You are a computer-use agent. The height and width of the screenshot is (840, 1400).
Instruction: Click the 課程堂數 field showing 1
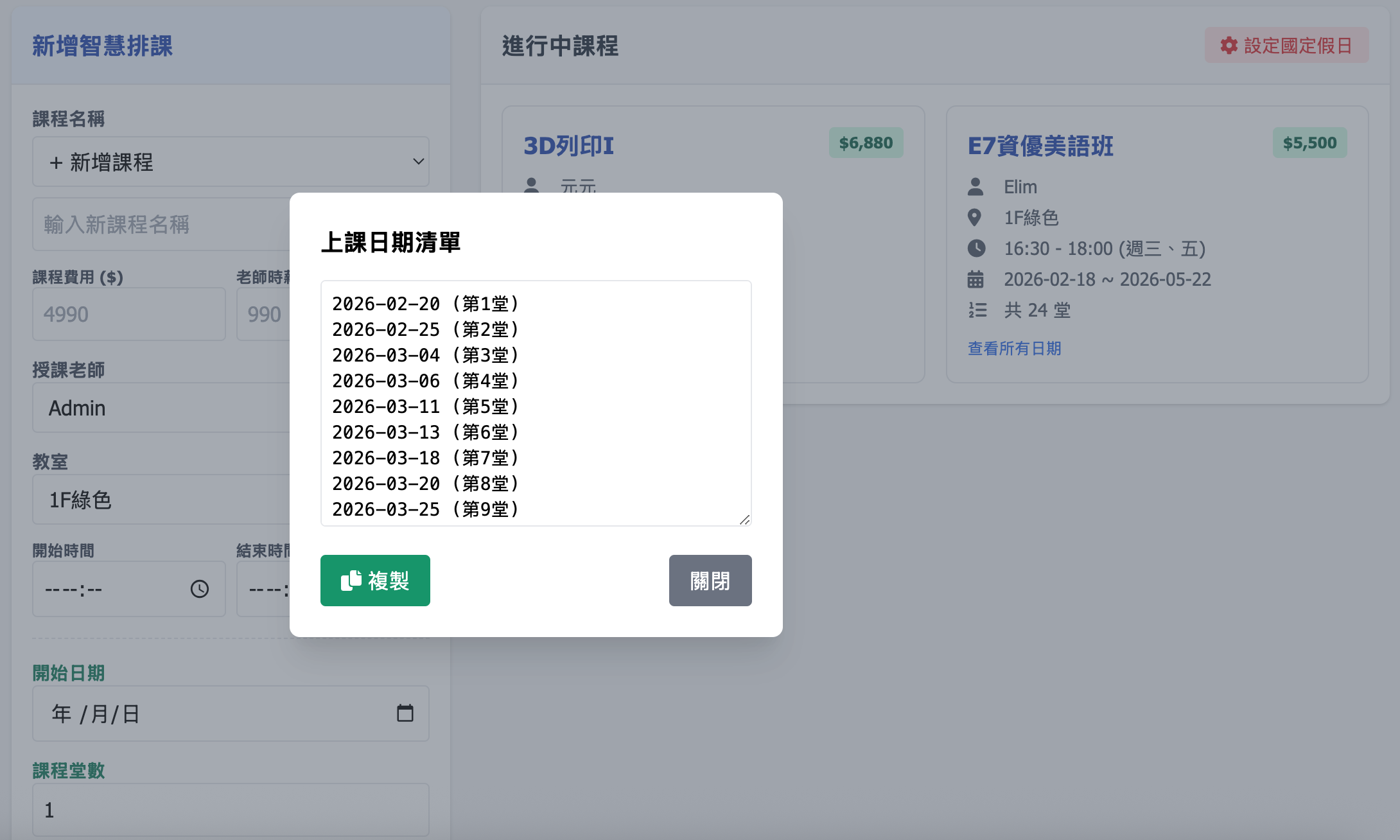click(x=231, y=810)
